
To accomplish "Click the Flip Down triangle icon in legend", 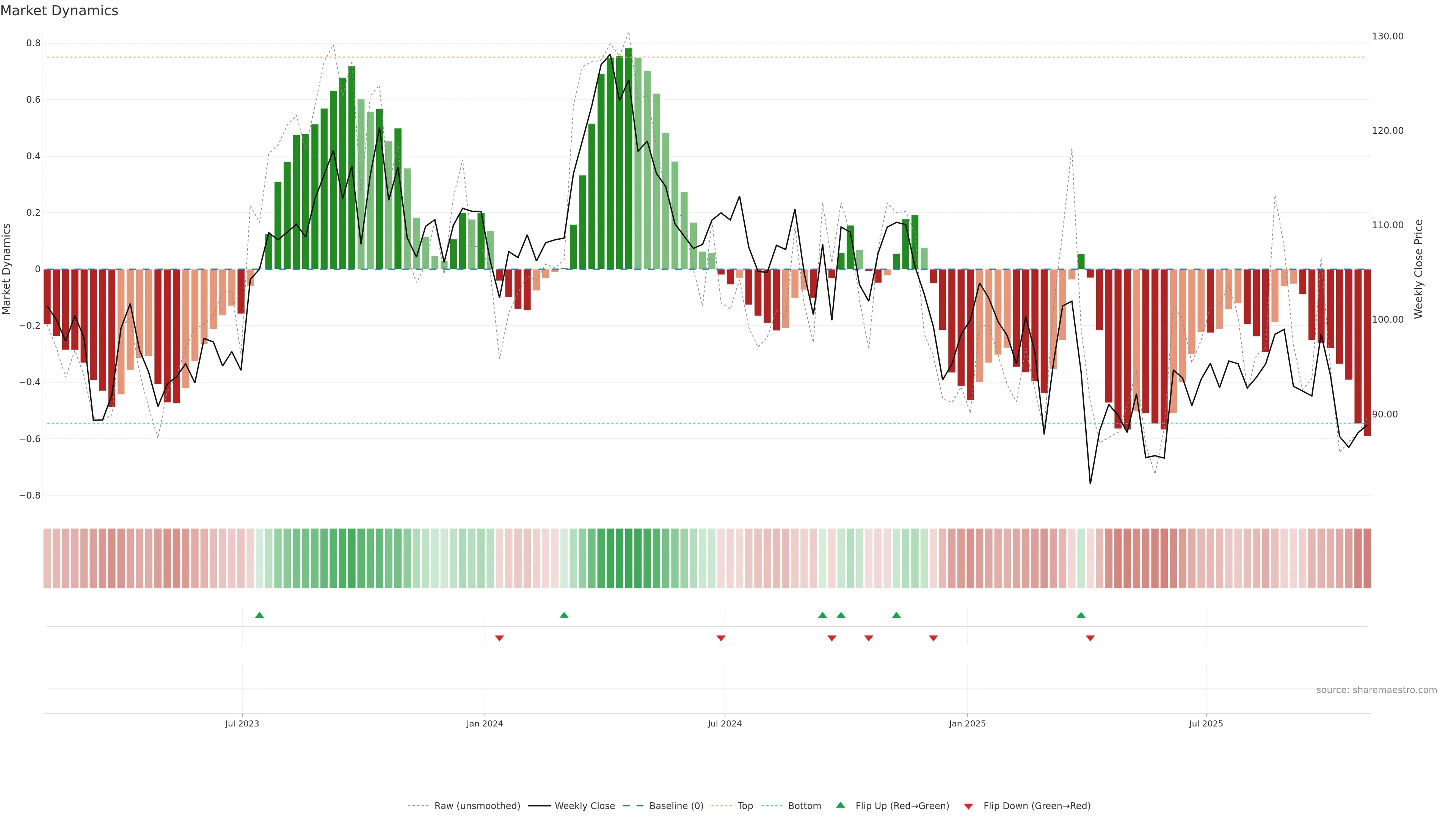I will click(968, 806).
